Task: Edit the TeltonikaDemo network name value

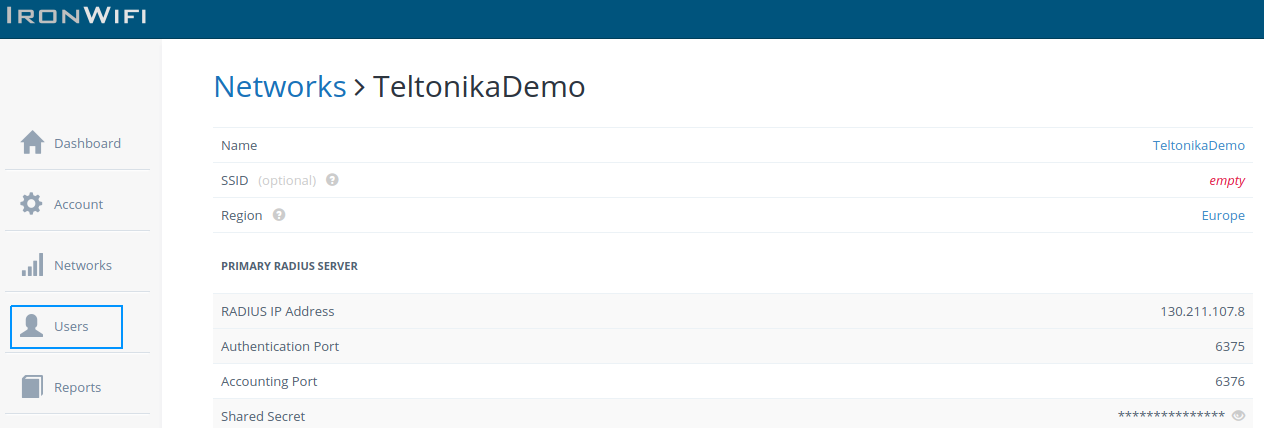Action: [1198, 145]
